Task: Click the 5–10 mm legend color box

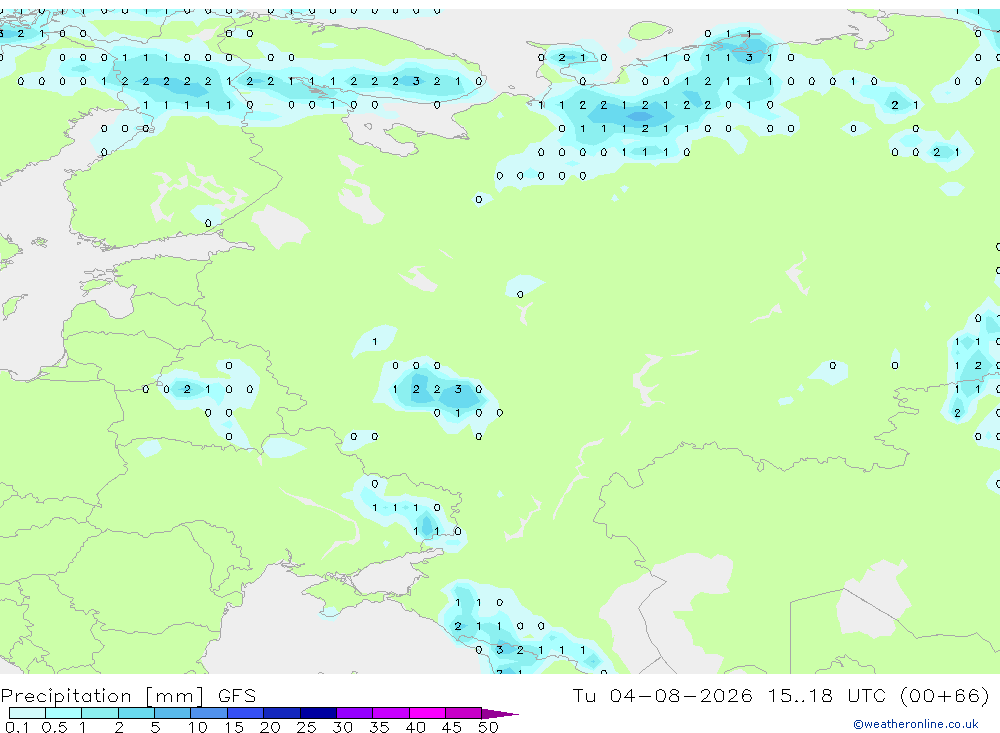Action: coord(173,713)
